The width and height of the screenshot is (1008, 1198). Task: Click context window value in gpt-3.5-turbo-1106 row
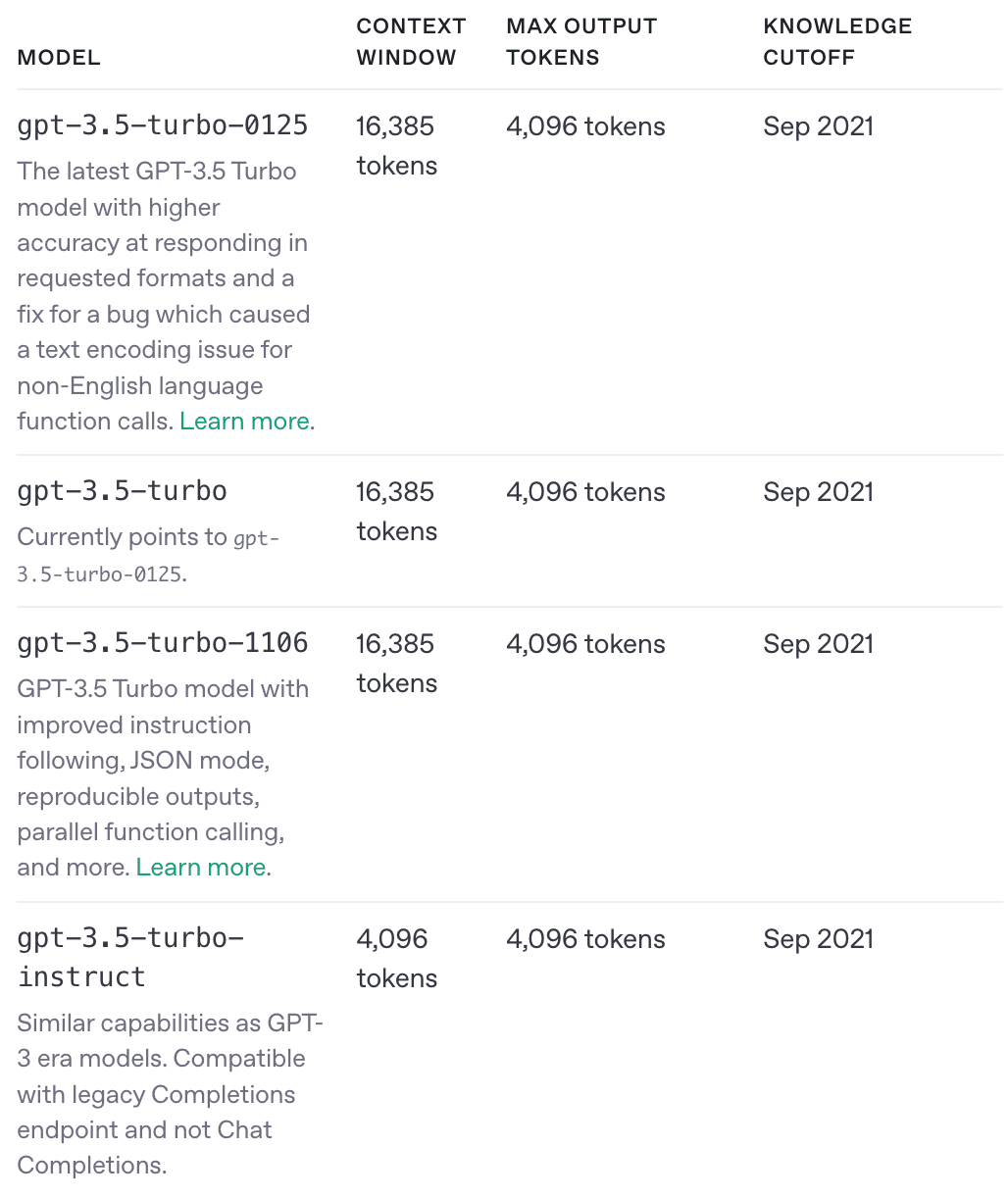[x=396, y=664]
